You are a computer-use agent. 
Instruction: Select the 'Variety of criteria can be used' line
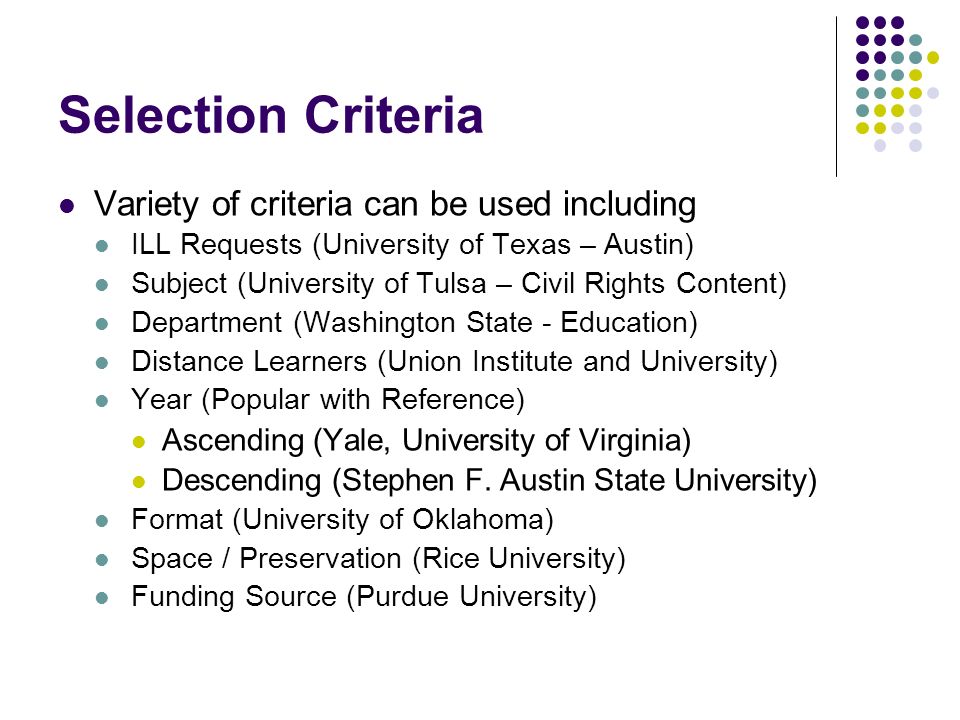(x=395, y=204)
